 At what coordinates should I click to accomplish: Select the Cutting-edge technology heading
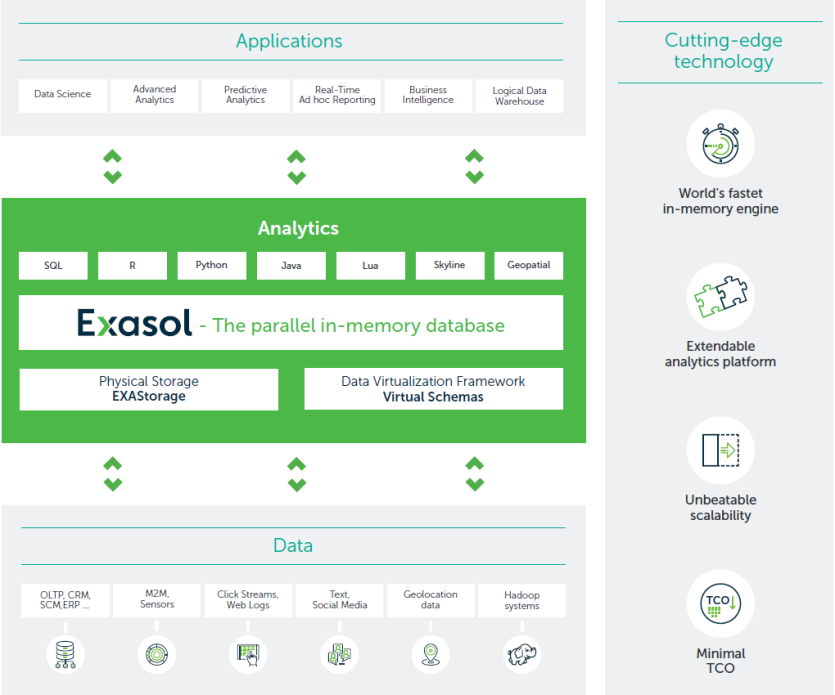click(723, 51)
